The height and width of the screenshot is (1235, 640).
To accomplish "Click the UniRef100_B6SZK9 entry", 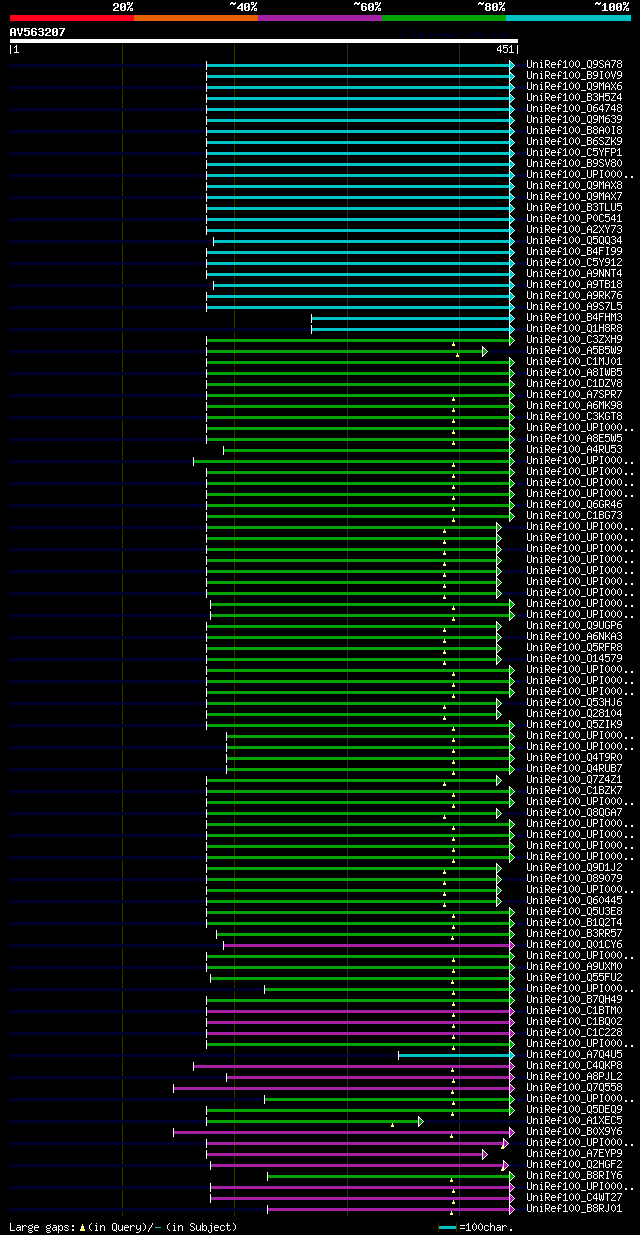I will pos(574,142).
